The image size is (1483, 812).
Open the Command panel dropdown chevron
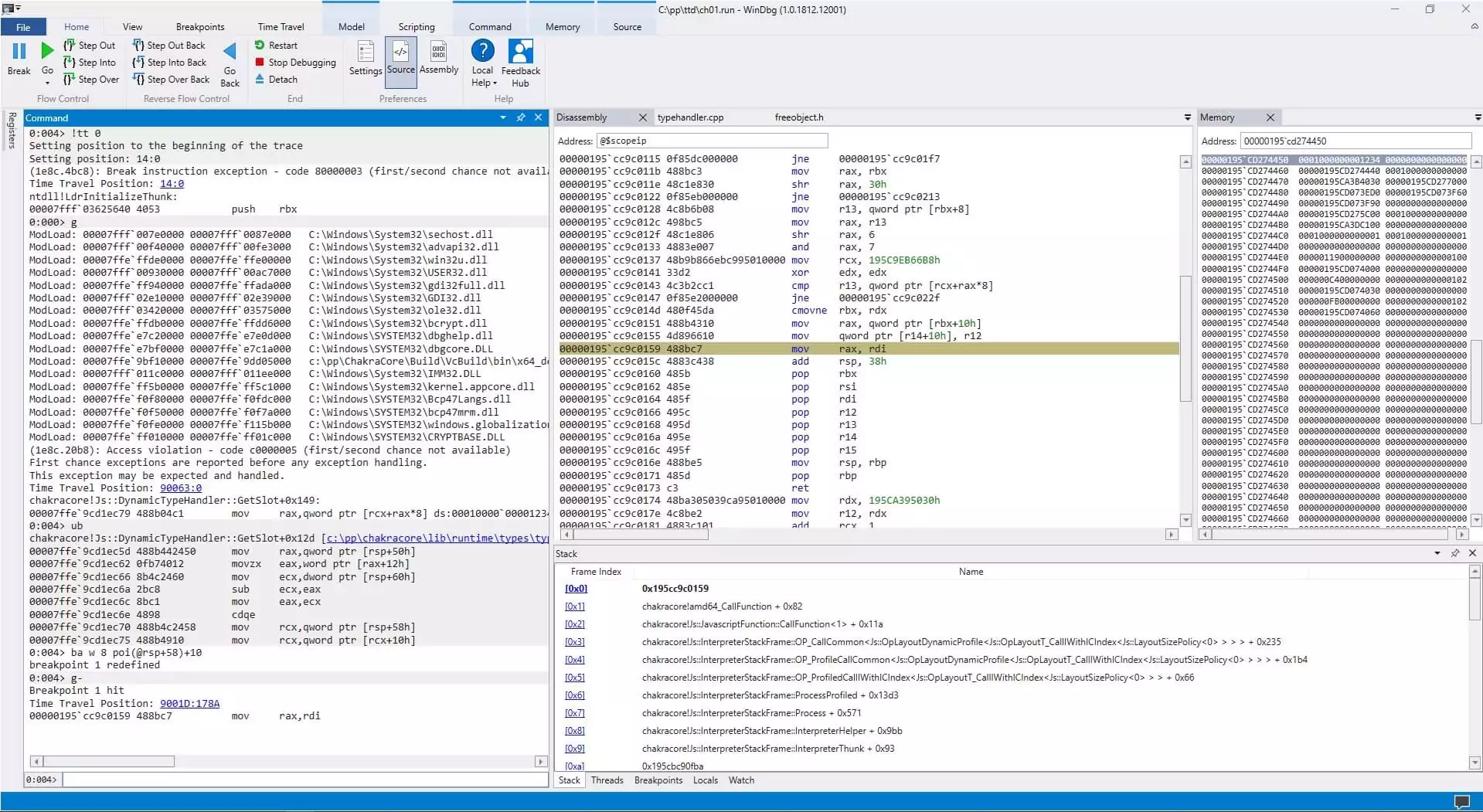point(504,117)
